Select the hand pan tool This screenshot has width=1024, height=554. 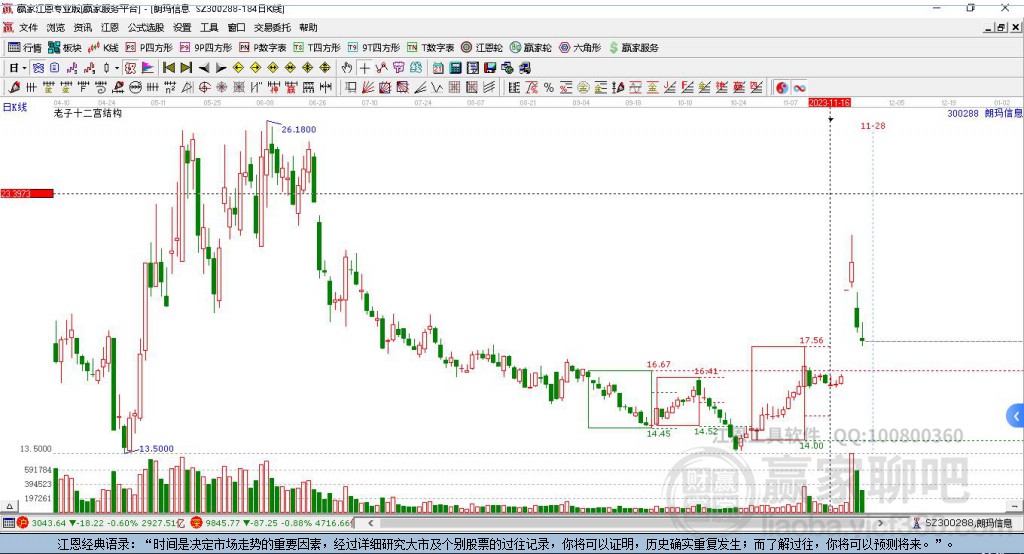(x=347, y=68)
